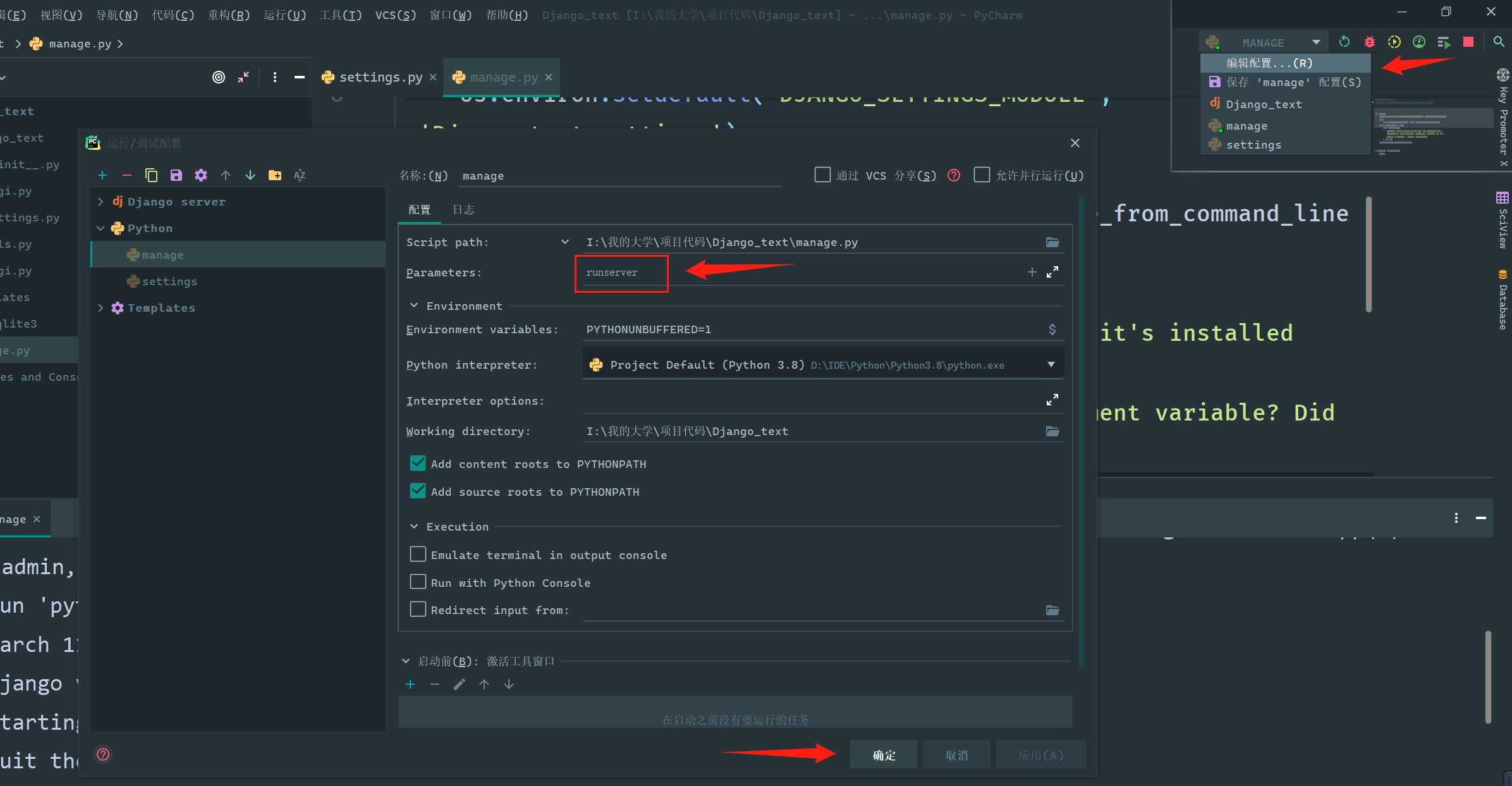
Task: Open the settings.py editor tab
Action: (381, 77)
